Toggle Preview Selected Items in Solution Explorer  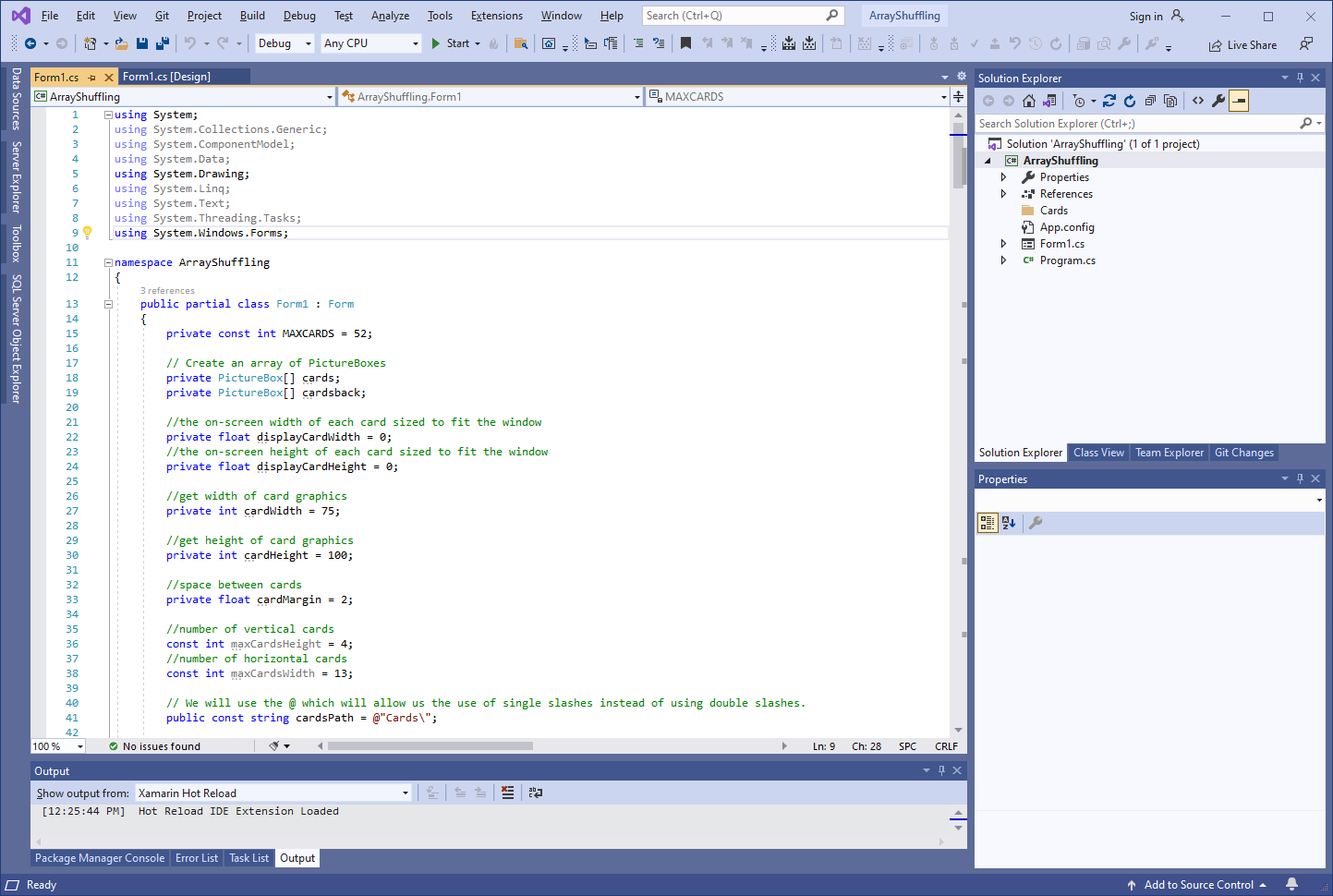coord(1239,101)
